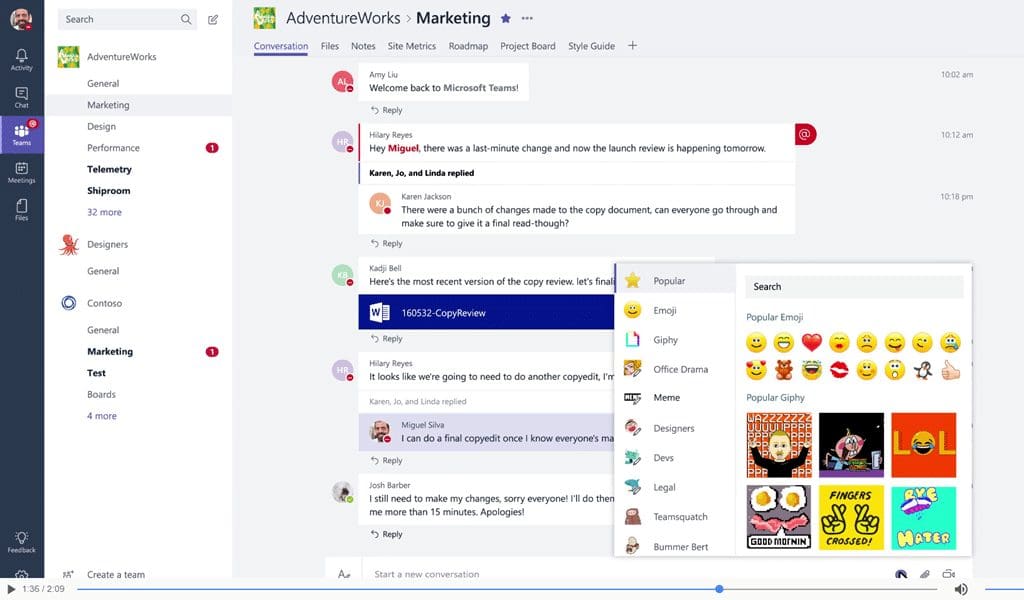
Task: Expand 32 more channels in AdventureWorks
Action: [104, 212]
